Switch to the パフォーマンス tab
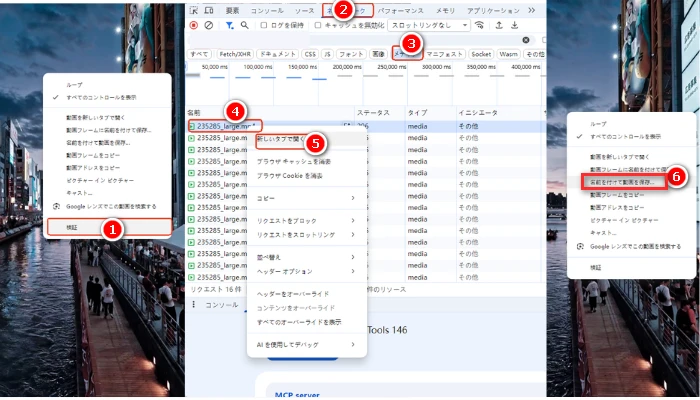This screenshot has width=700, height=400. pyautogui.click(x=400, y=11)
